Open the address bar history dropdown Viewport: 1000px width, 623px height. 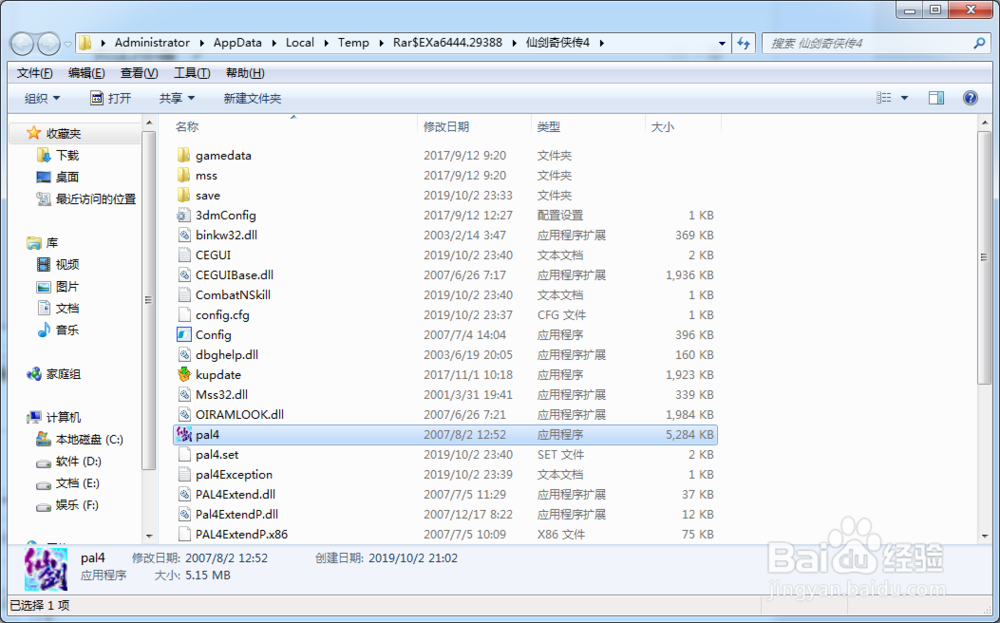coord(722,43)
